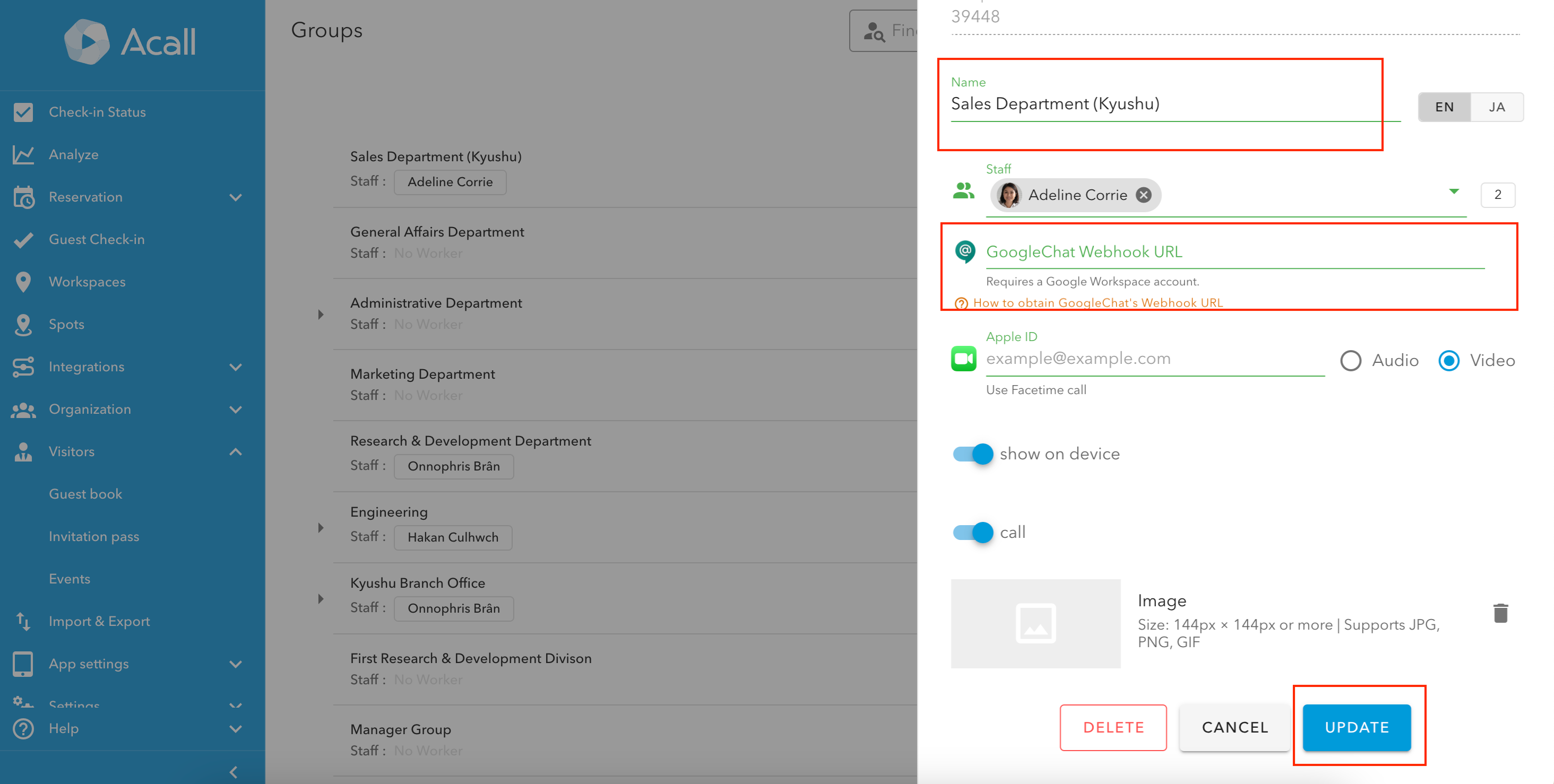Open How to obtain GoogleChat's Webhook URL link
Screen dimensions: 1554x784
click(1098, 303)
